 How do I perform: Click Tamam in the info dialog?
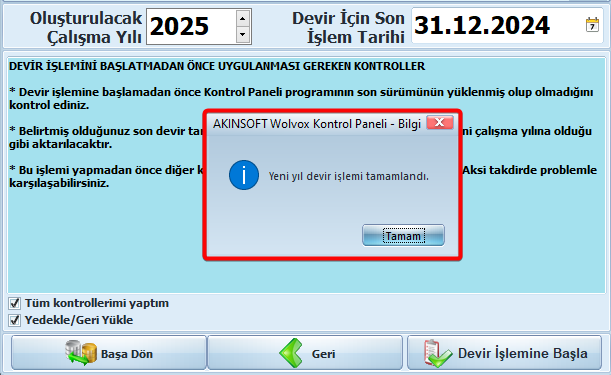click(x=403, y=235)
